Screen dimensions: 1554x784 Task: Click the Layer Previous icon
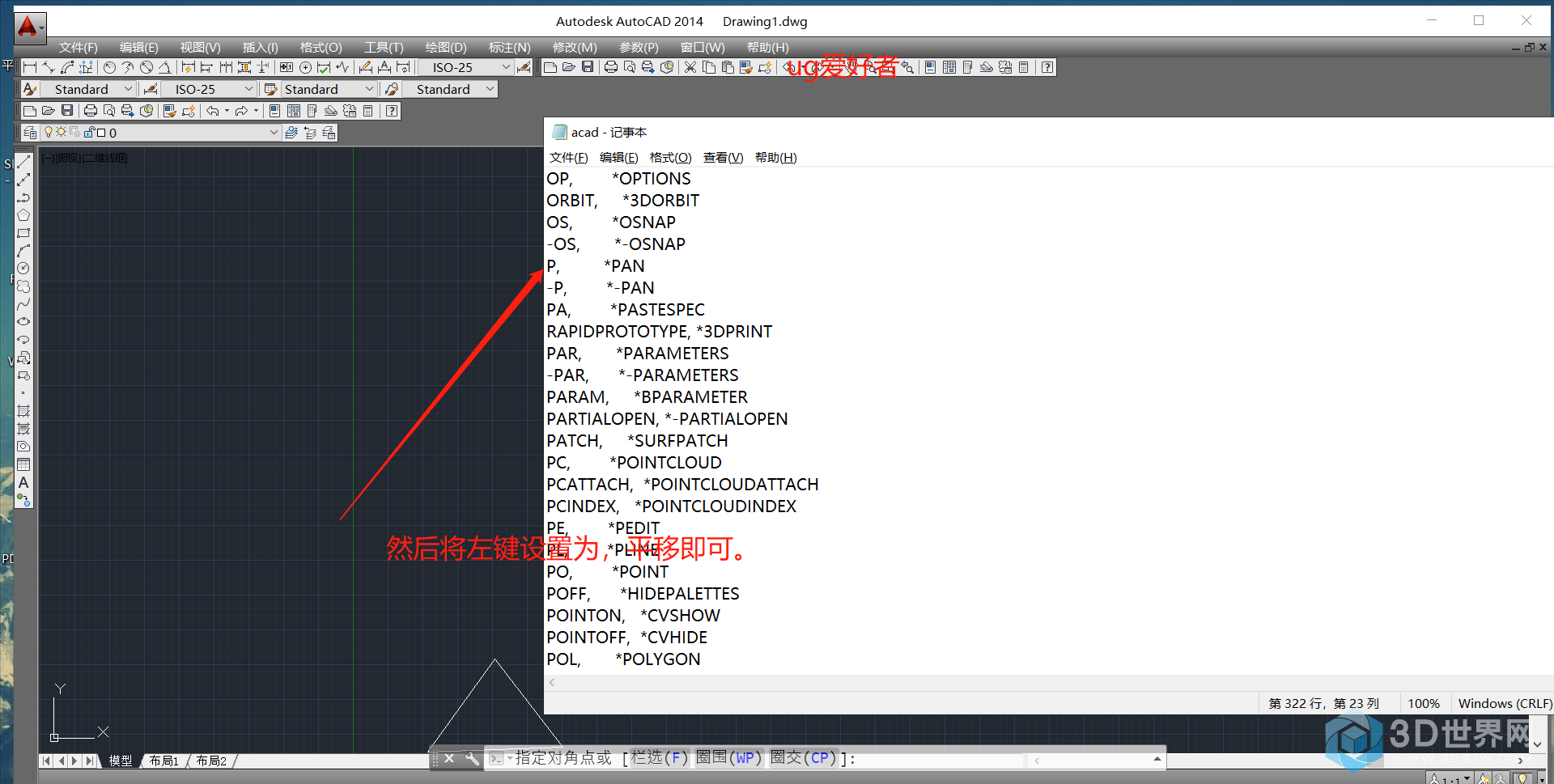(x=310, y=133)
